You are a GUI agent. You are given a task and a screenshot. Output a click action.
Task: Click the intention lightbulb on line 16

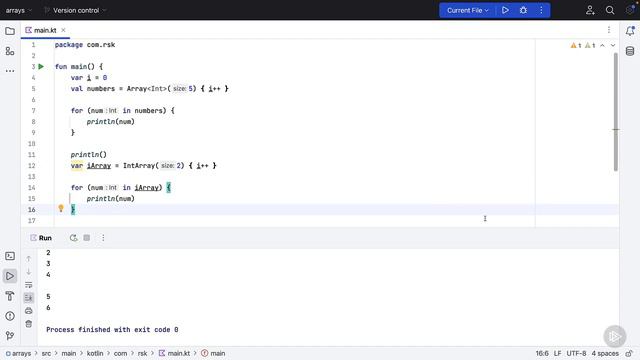click(x=61, y=209)
